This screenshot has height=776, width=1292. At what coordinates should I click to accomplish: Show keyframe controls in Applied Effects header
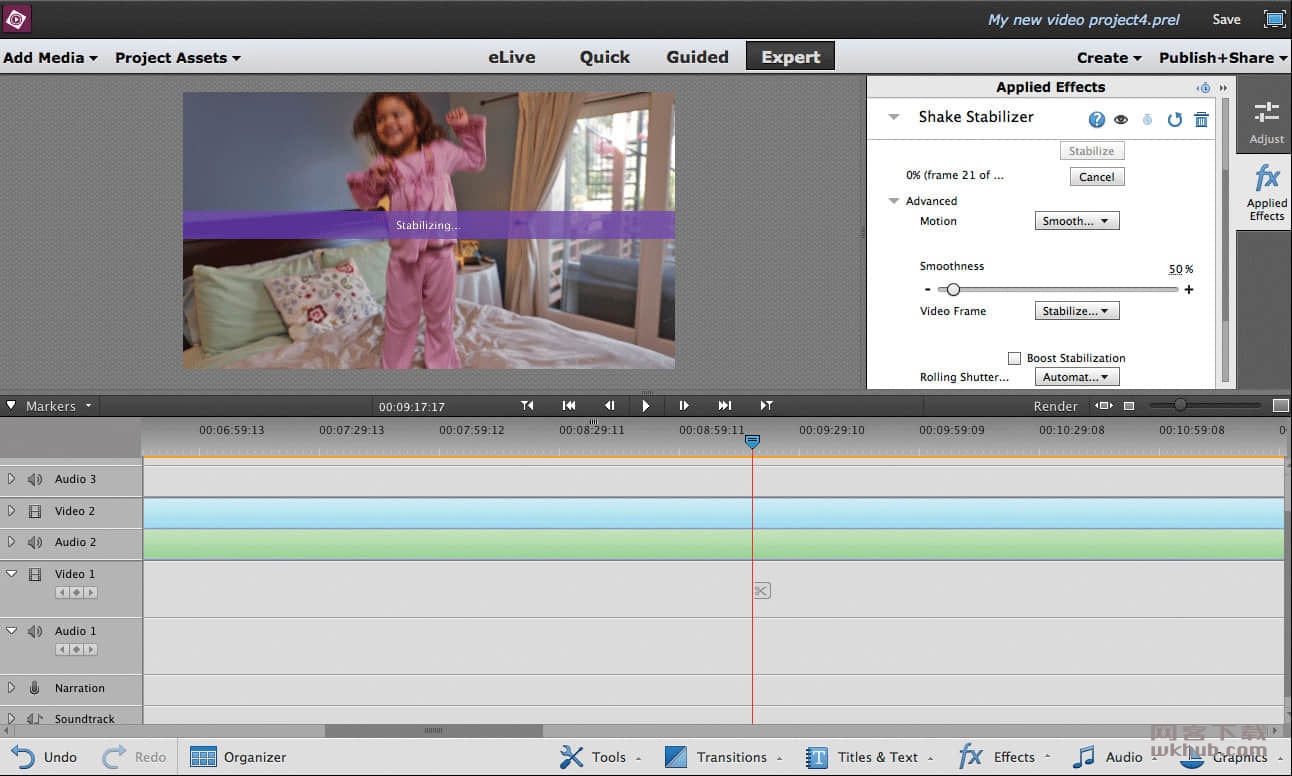pos(1204,88)
